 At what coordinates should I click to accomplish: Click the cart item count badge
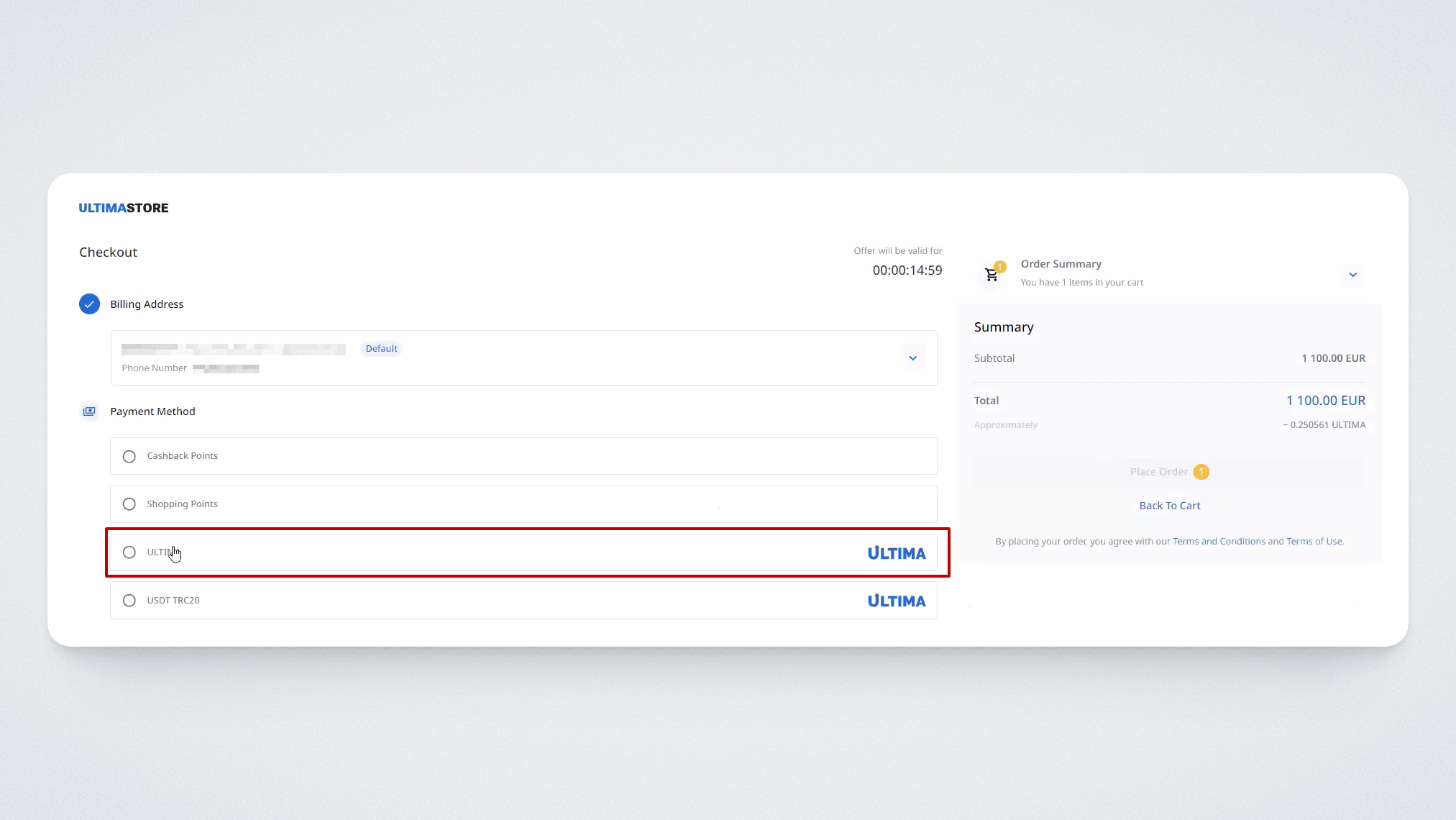click(1000, 266)
